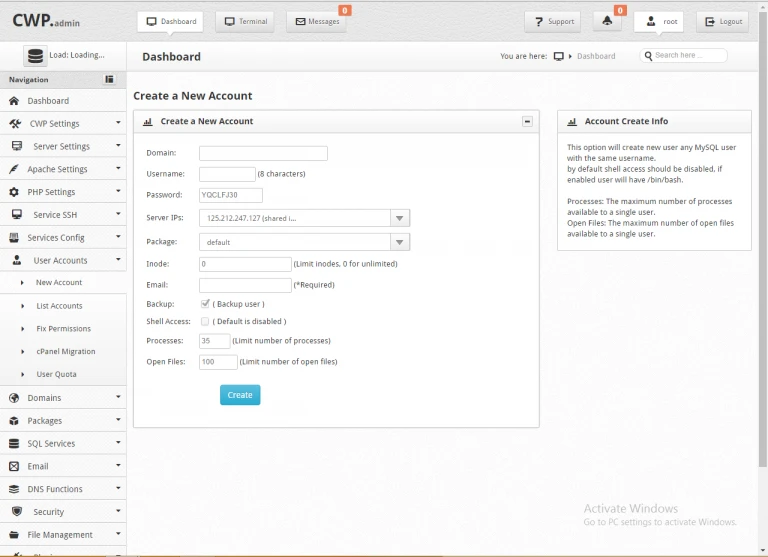
Task: Expand the Server Settings menu arrow
Action: pos(118,145)
